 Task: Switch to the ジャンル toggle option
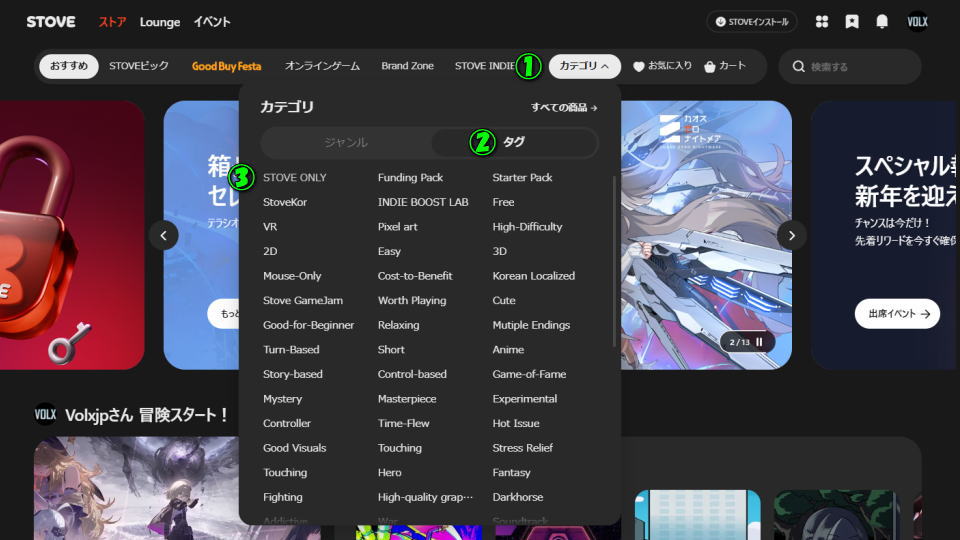pos(346,142)
